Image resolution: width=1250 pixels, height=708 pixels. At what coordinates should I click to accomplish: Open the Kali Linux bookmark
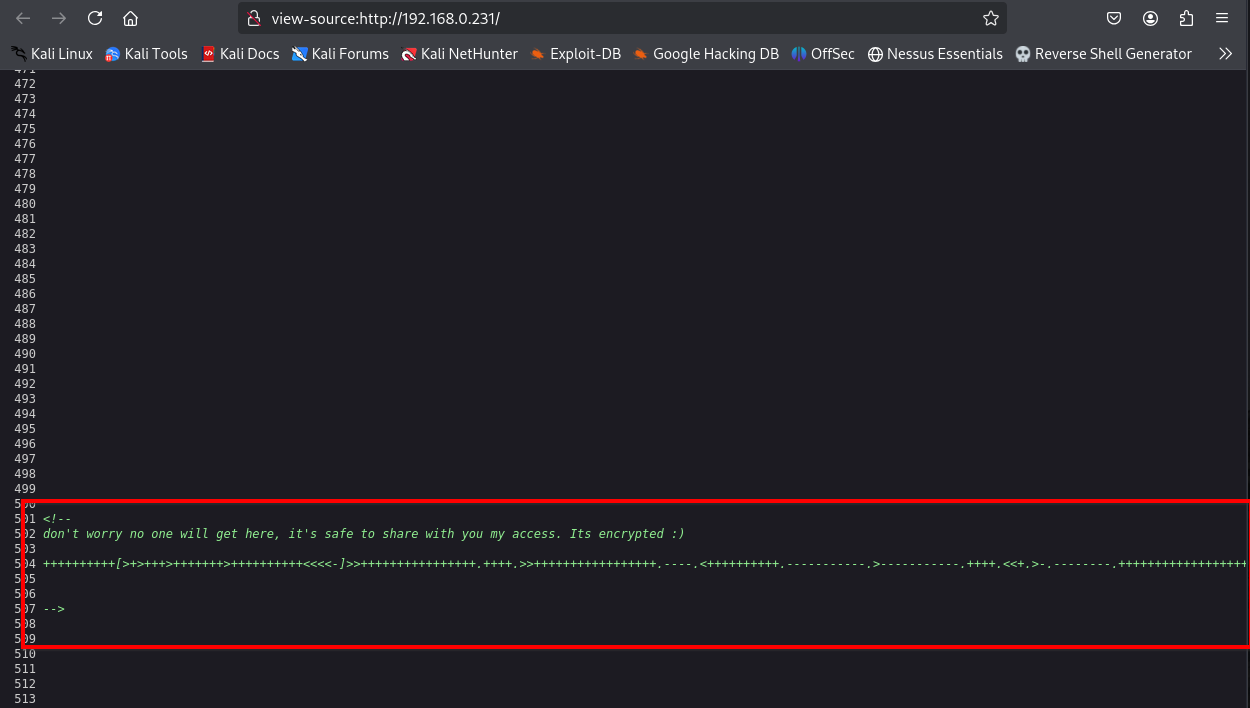[x=52, y=54]
